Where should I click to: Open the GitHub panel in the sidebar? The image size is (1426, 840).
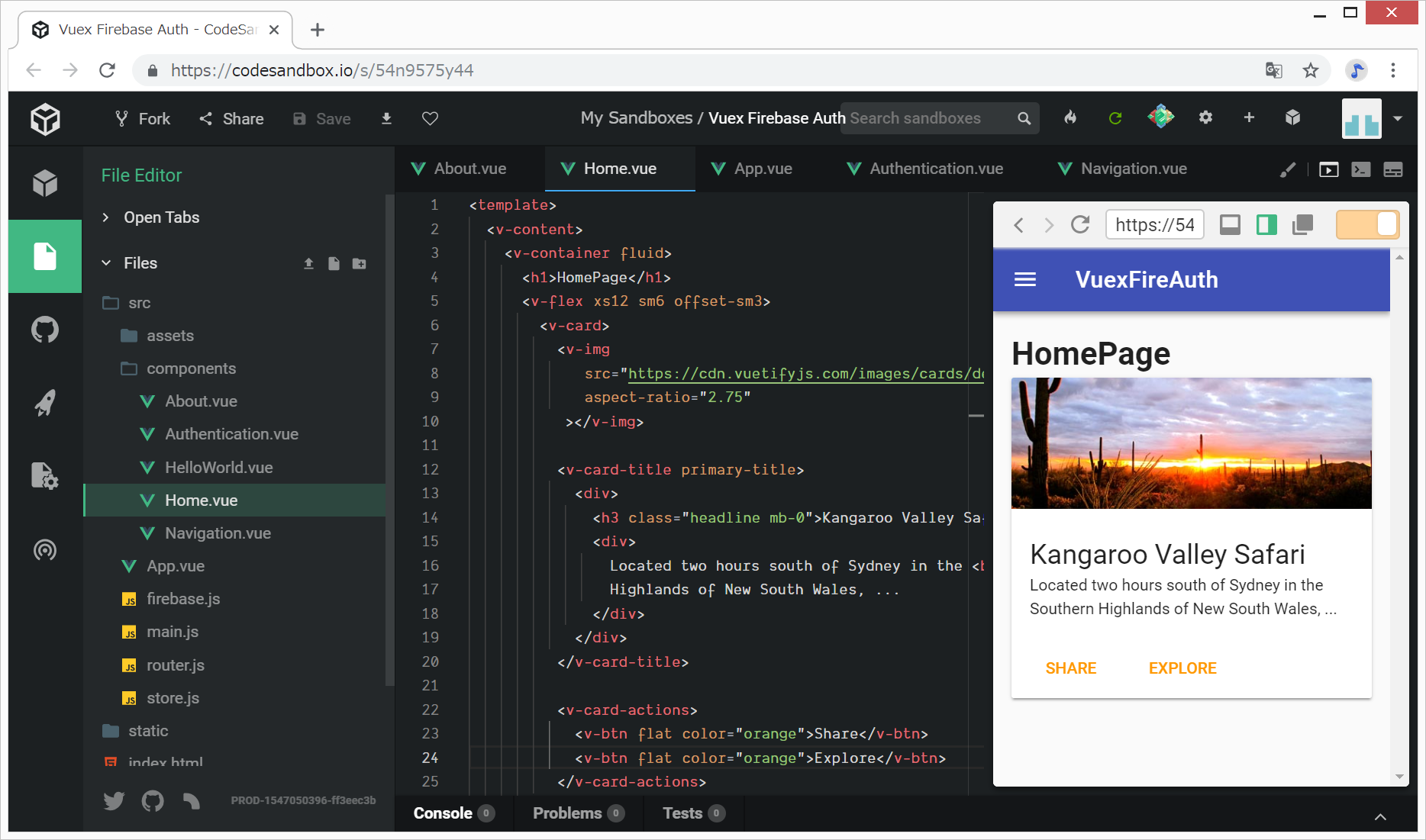[45, 330]
